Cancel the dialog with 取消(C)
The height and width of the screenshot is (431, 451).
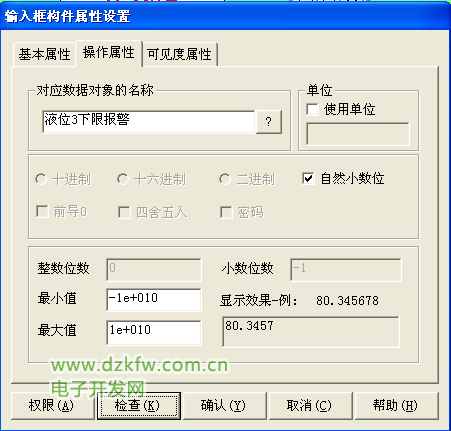pyautogui.click(x=310, y=406)
